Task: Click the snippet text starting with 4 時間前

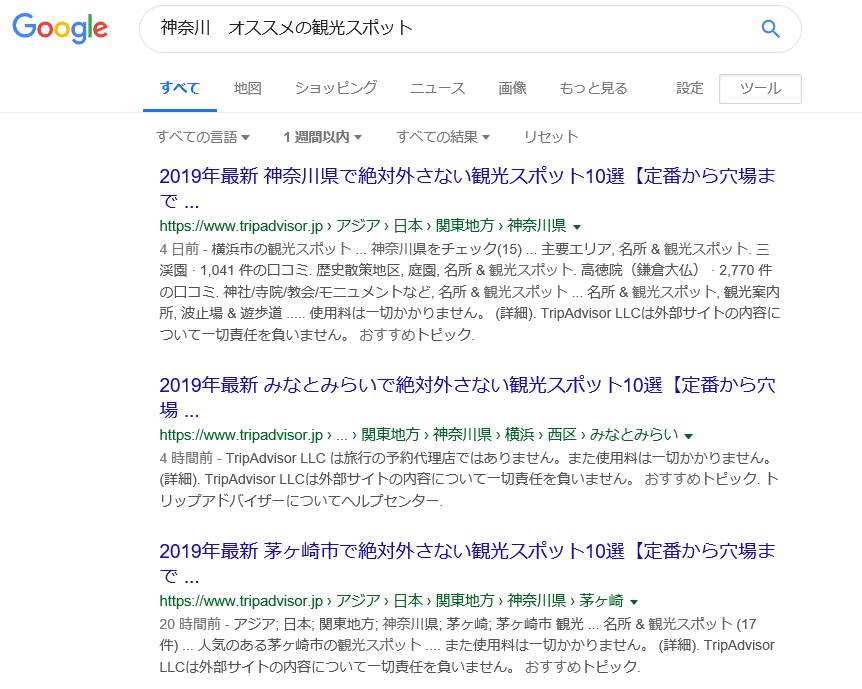Action: click(x=469, y=479)
